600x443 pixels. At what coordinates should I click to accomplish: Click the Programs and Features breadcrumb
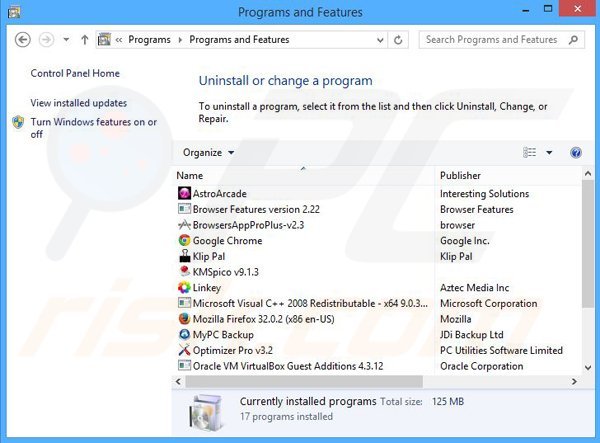239,39
